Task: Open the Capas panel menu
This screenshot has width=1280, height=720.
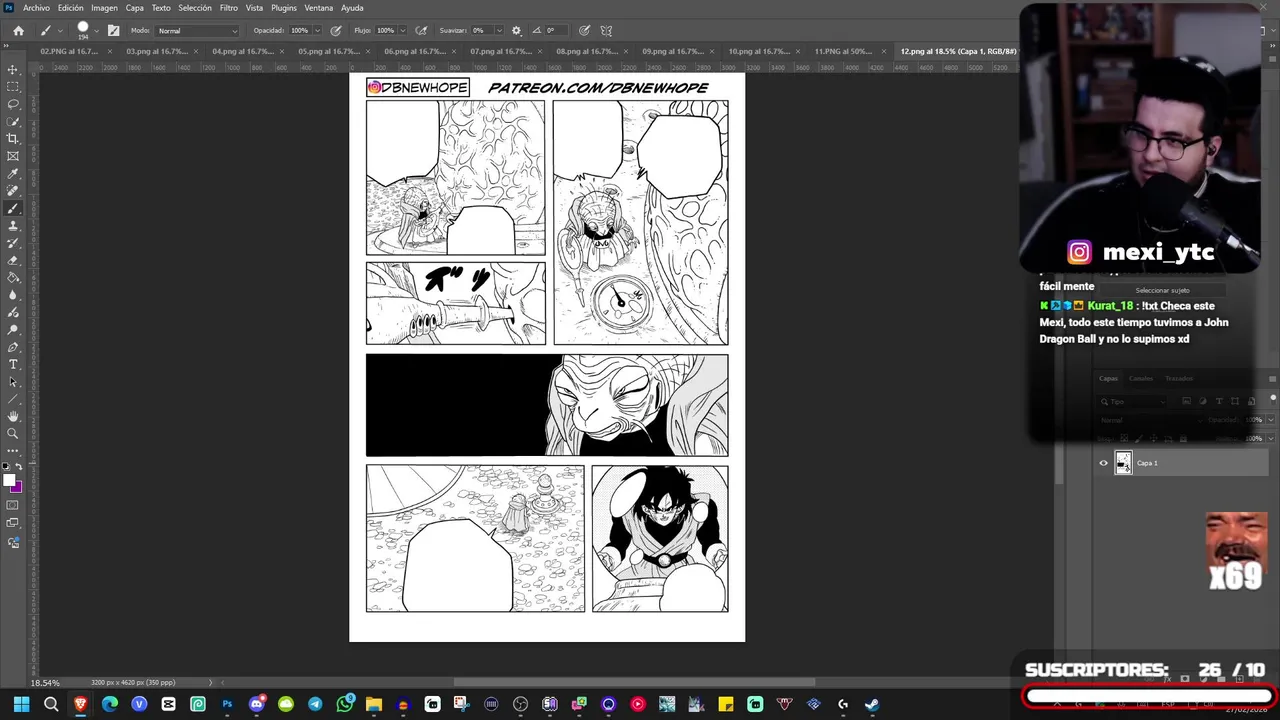Action: [x=1272, y=378]
